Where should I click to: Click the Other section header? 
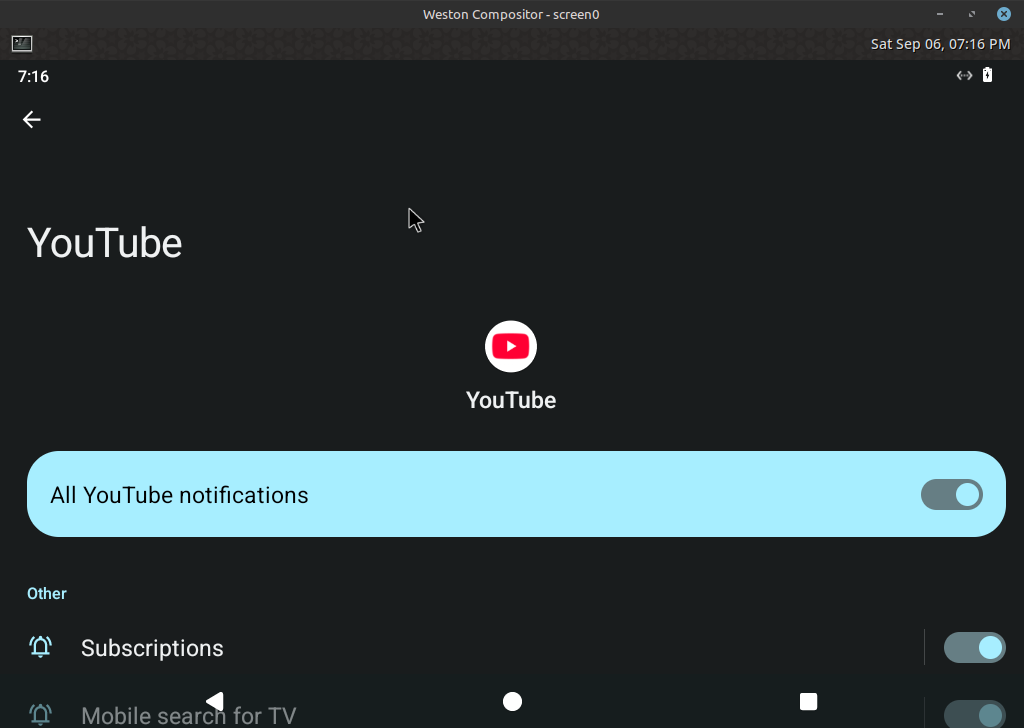[x=47, y=594]
